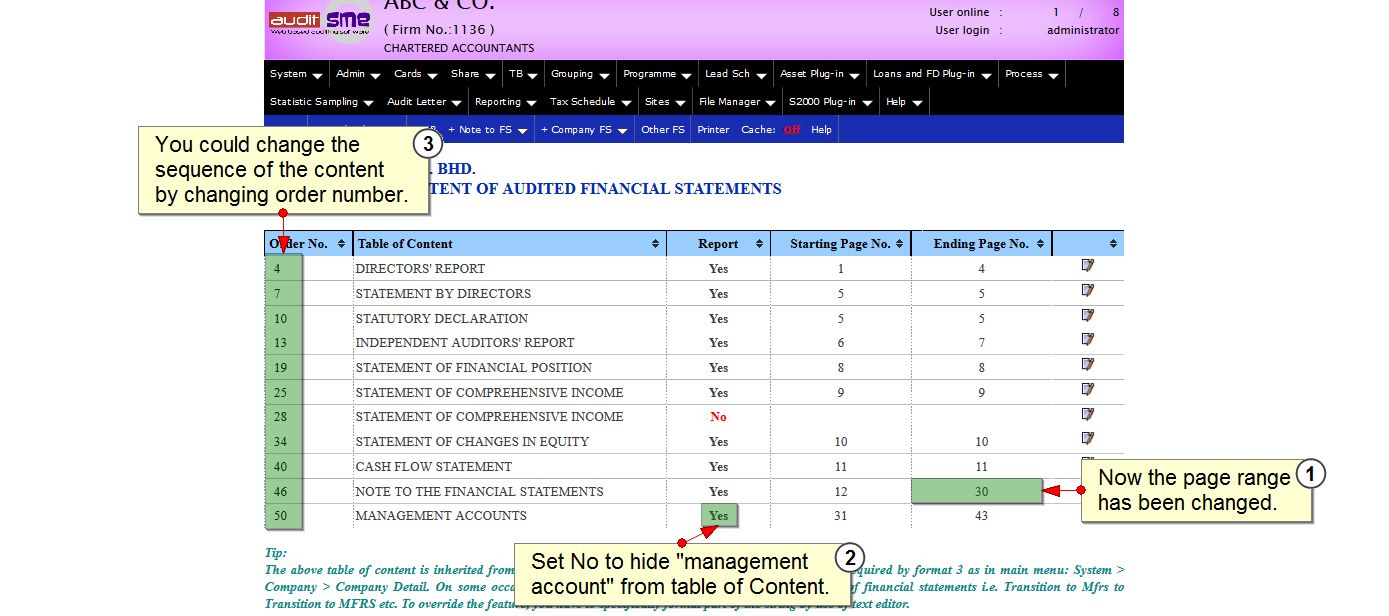Click edit icon for Independent Auditors' Report
The image size is (1389, 616).
(x=1087, y=340)
